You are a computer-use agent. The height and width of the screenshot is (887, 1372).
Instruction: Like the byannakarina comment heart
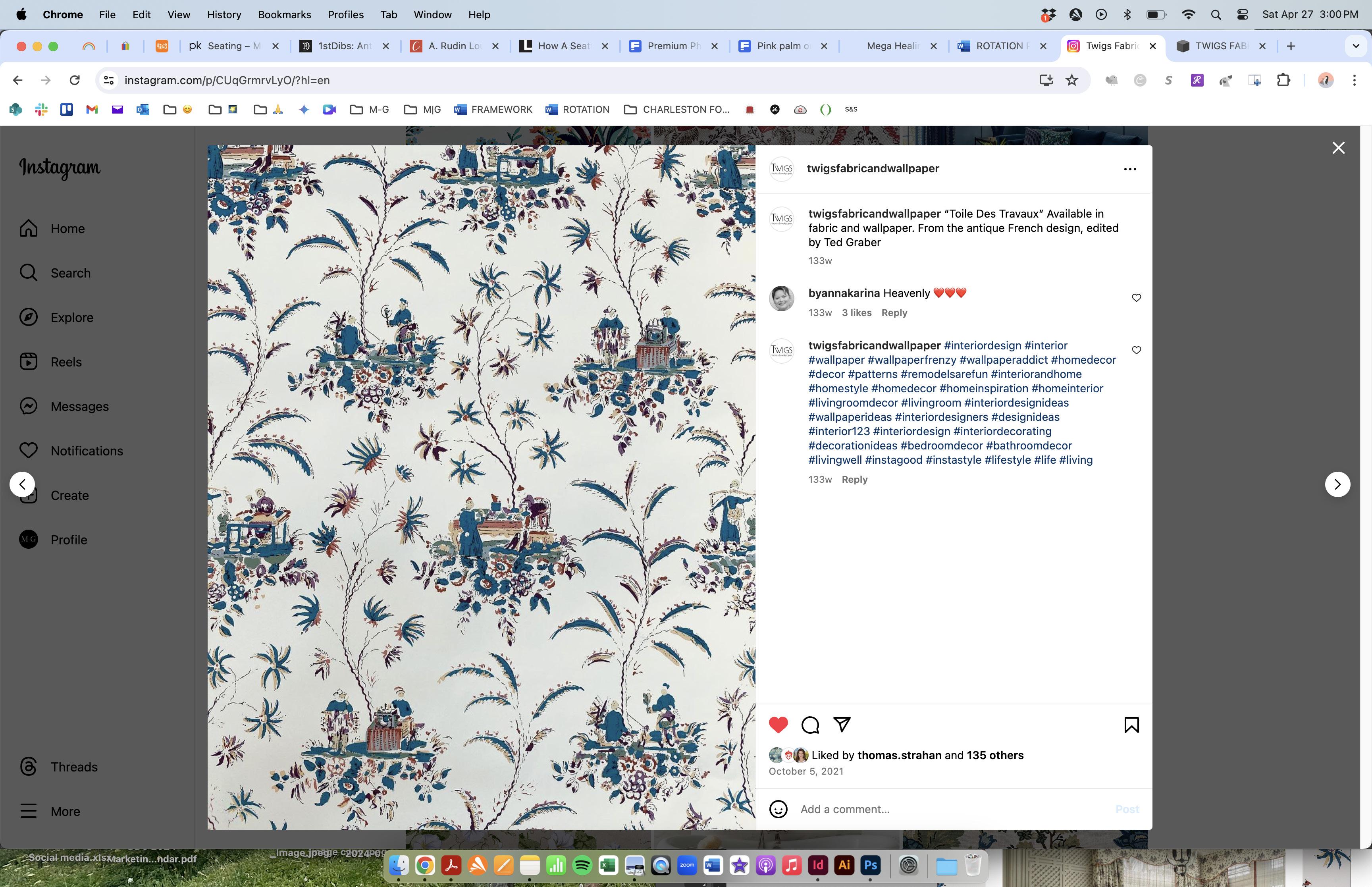[1136, 298]
